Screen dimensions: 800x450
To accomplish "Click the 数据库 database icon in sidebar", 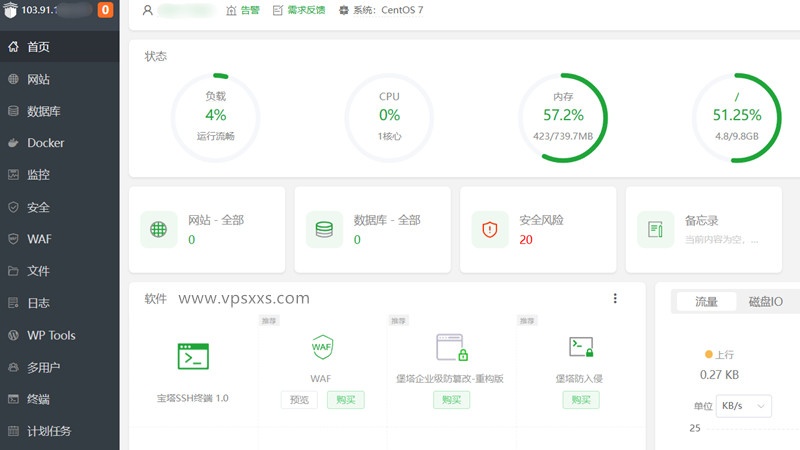I will tap(14, 111).
